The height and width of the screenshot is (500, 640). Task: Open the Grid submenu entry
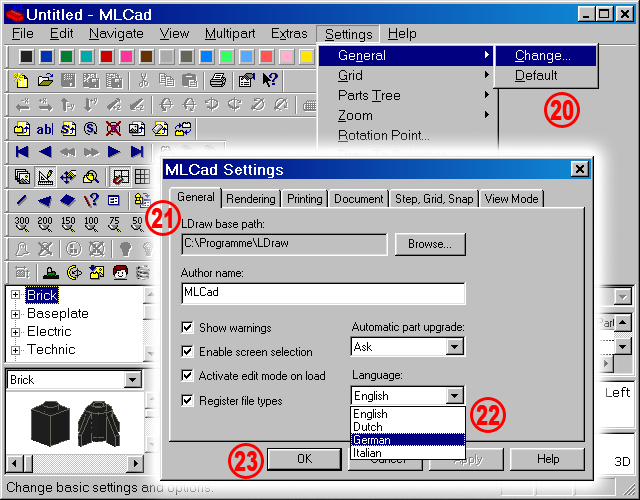[x=406, y=76]
